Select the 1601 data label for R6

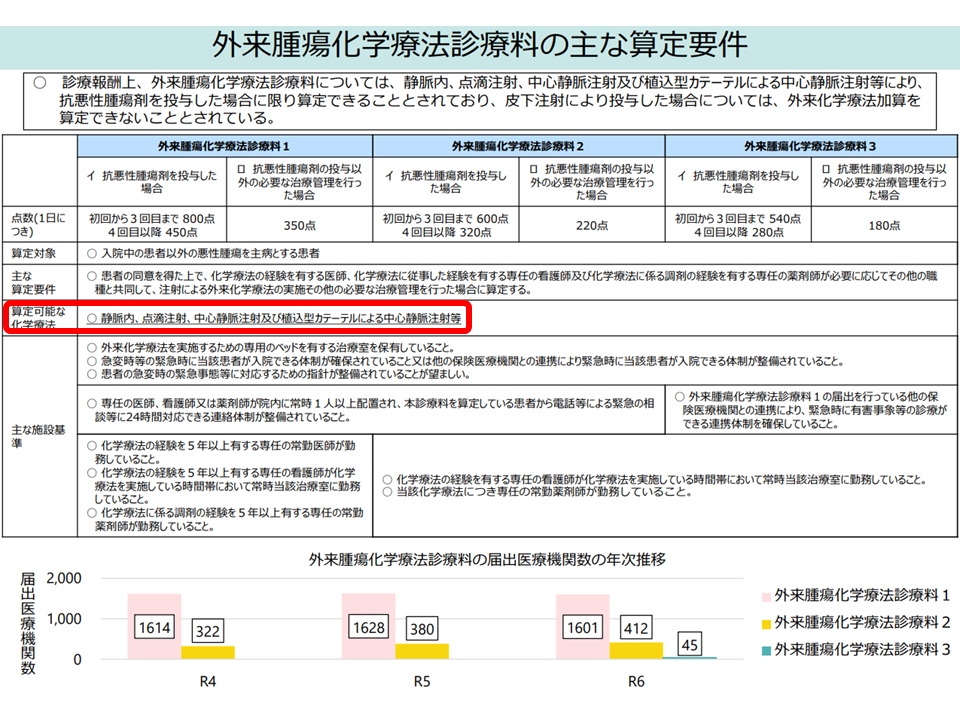coord(583,630)
